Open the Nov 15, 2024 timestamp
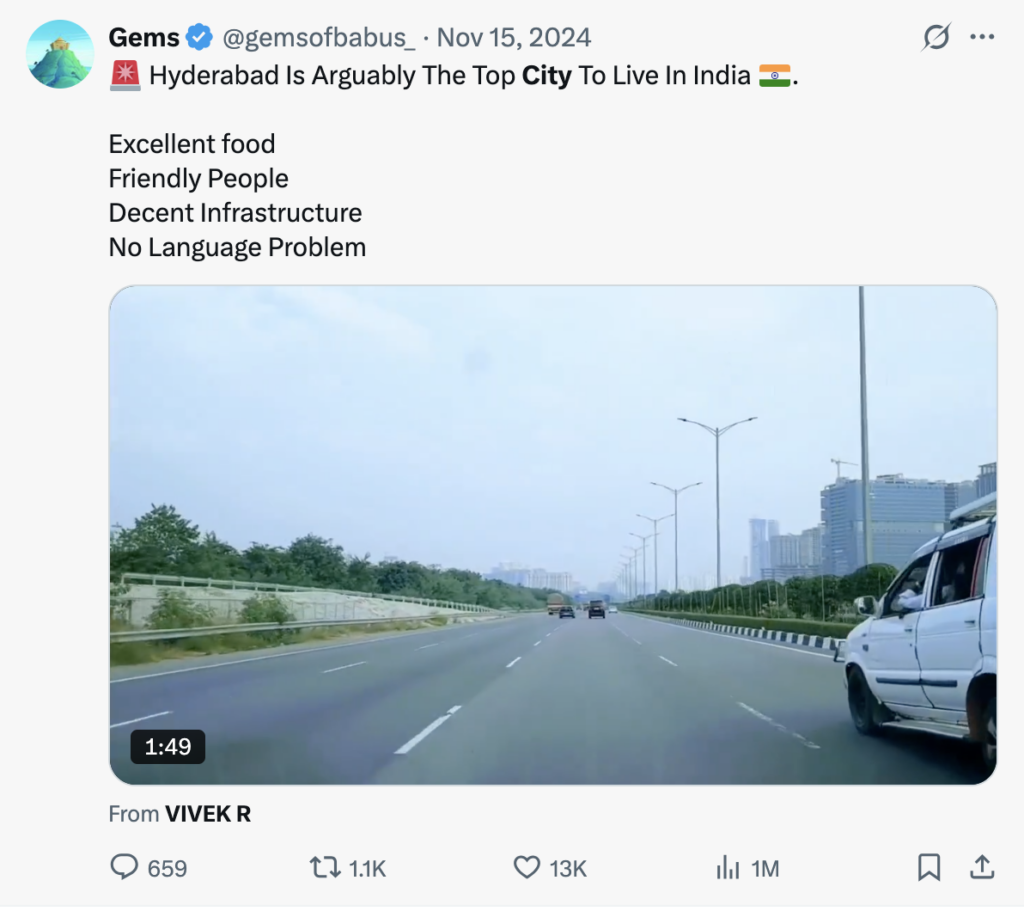Screen dimensions: 1024x911 point(514,38)
